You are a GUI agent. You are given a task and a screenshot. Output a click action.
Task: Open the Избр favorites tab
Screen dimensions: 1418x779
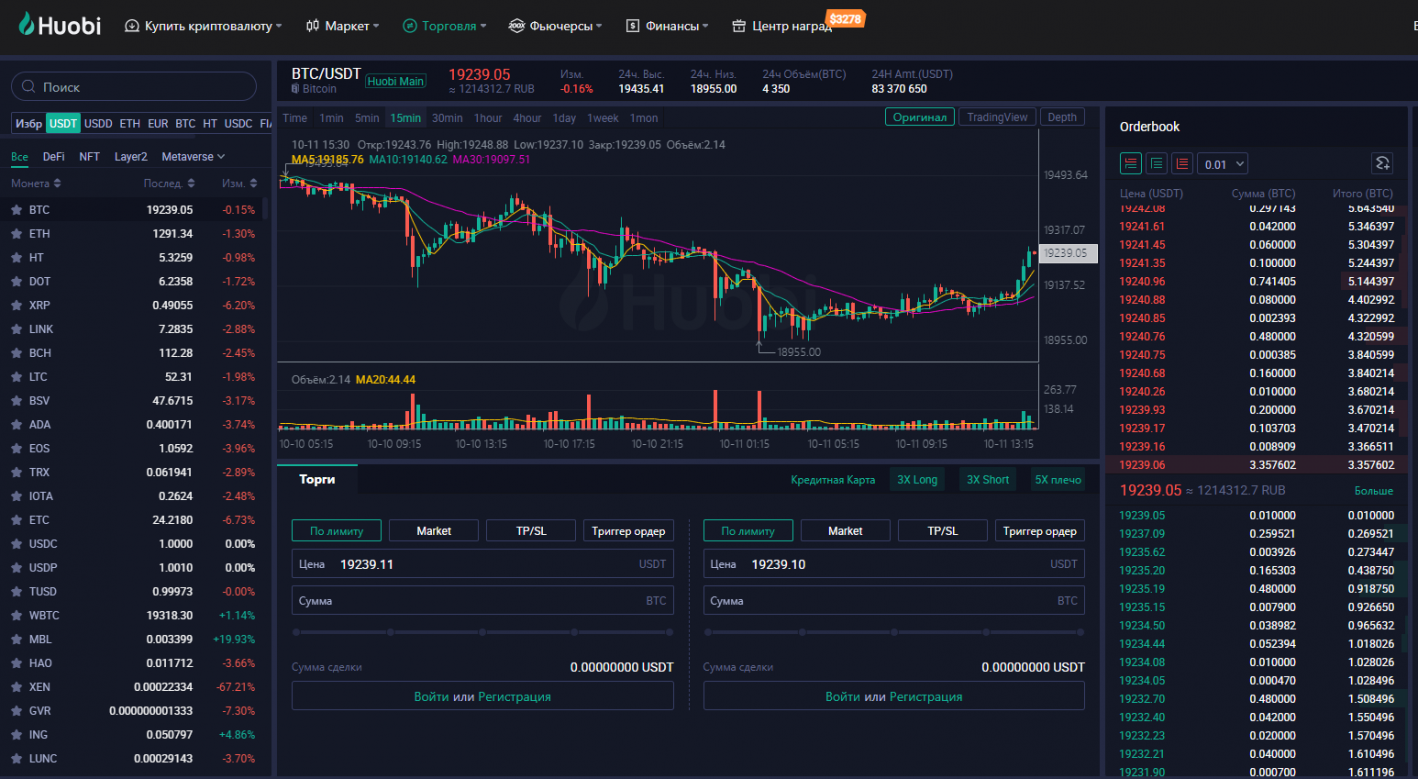point(29,124)
